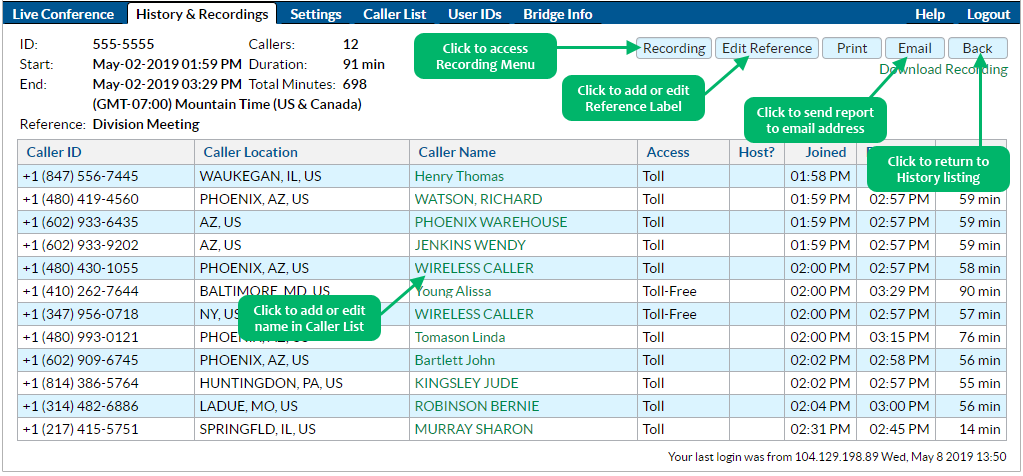Open the User IDs tab
Screen dimensions: 1023x476
(x=474, y=14)
